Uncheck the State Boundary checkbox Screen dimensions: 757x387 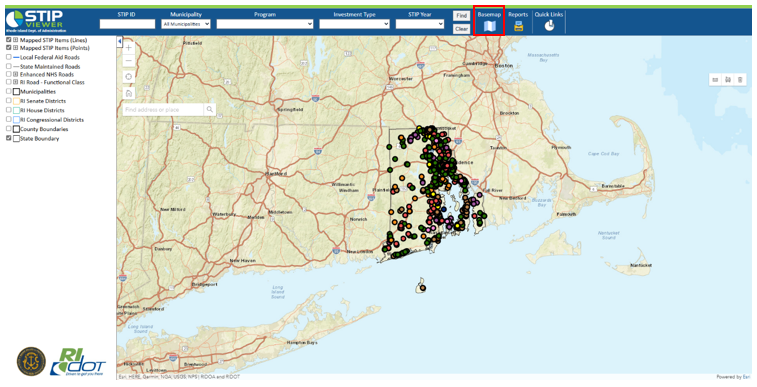pos(9,138)
